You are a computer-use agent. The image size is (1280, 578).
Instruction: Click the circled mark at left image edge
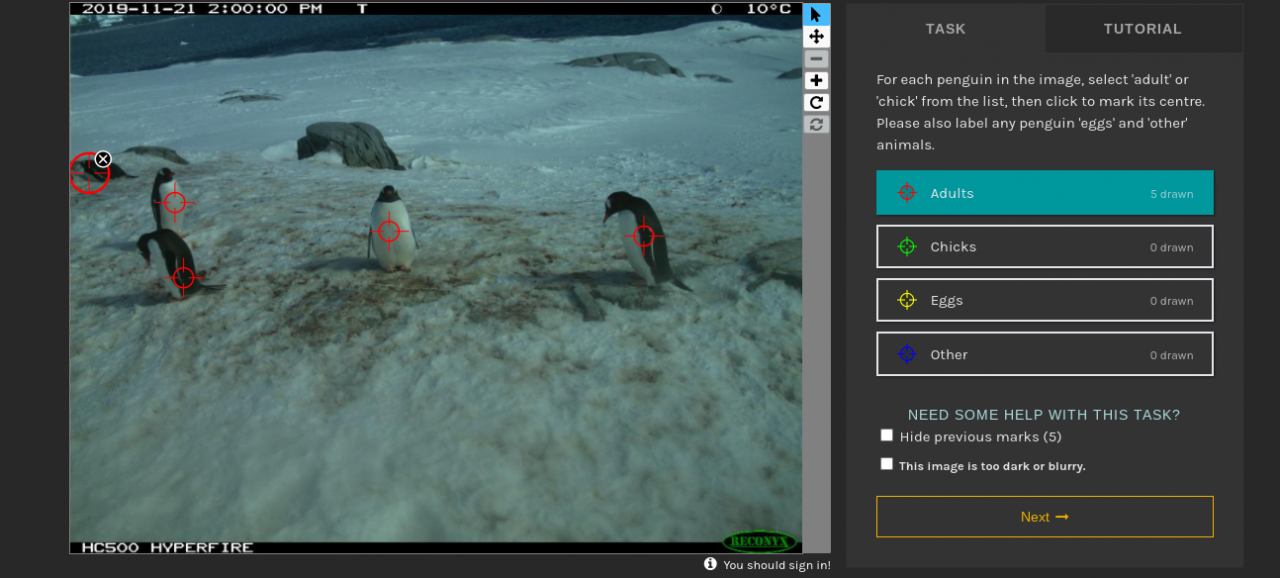coord(88,173)
